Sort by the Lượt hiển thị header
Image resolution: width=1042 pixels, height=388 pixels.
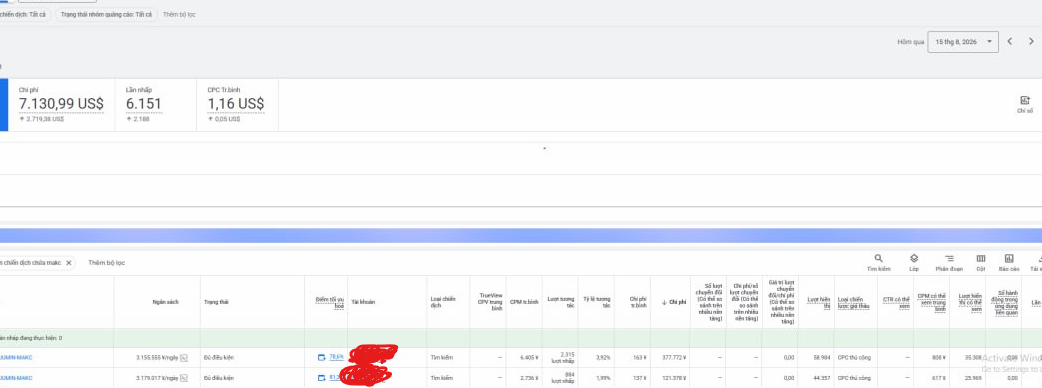[x=819, y=302]
